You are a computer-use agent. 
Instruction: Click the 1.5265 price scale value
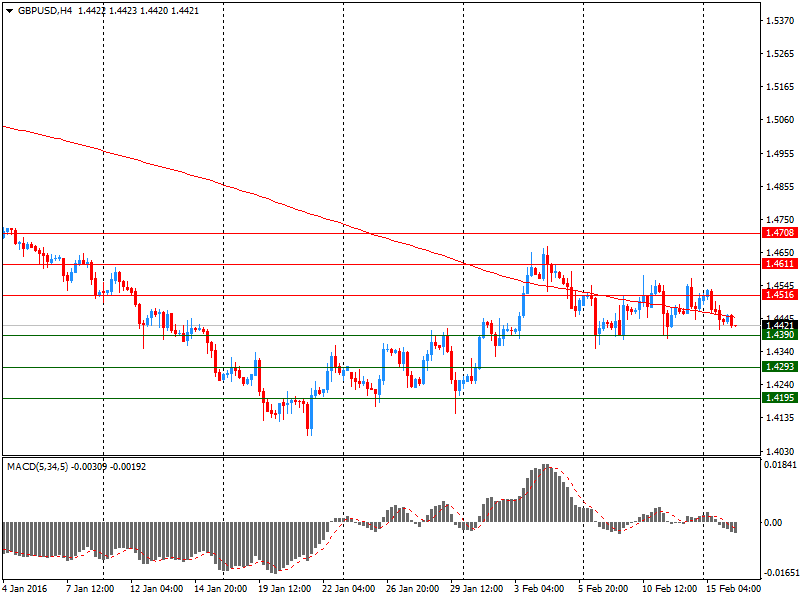click(x=781, y=54)
